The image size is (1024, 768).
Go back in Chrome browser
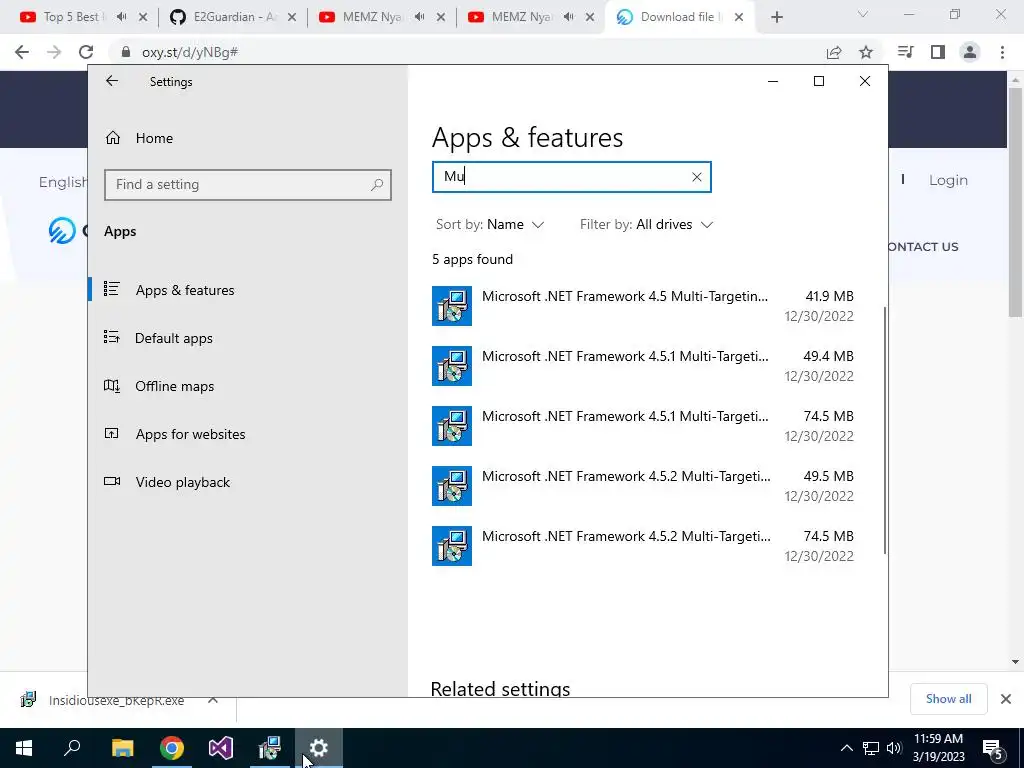pos(22,52)
